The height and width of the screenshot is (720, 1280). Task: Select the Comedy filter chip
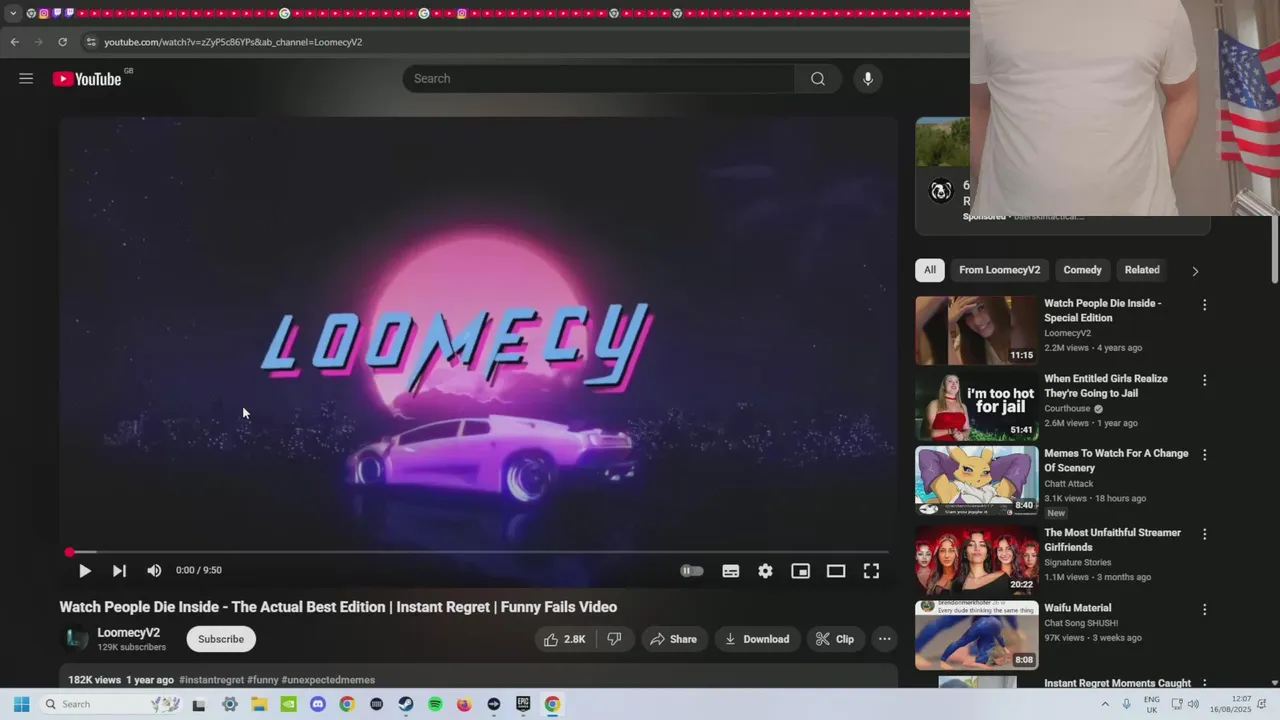pyautogui.click(x=1082, y=270)
